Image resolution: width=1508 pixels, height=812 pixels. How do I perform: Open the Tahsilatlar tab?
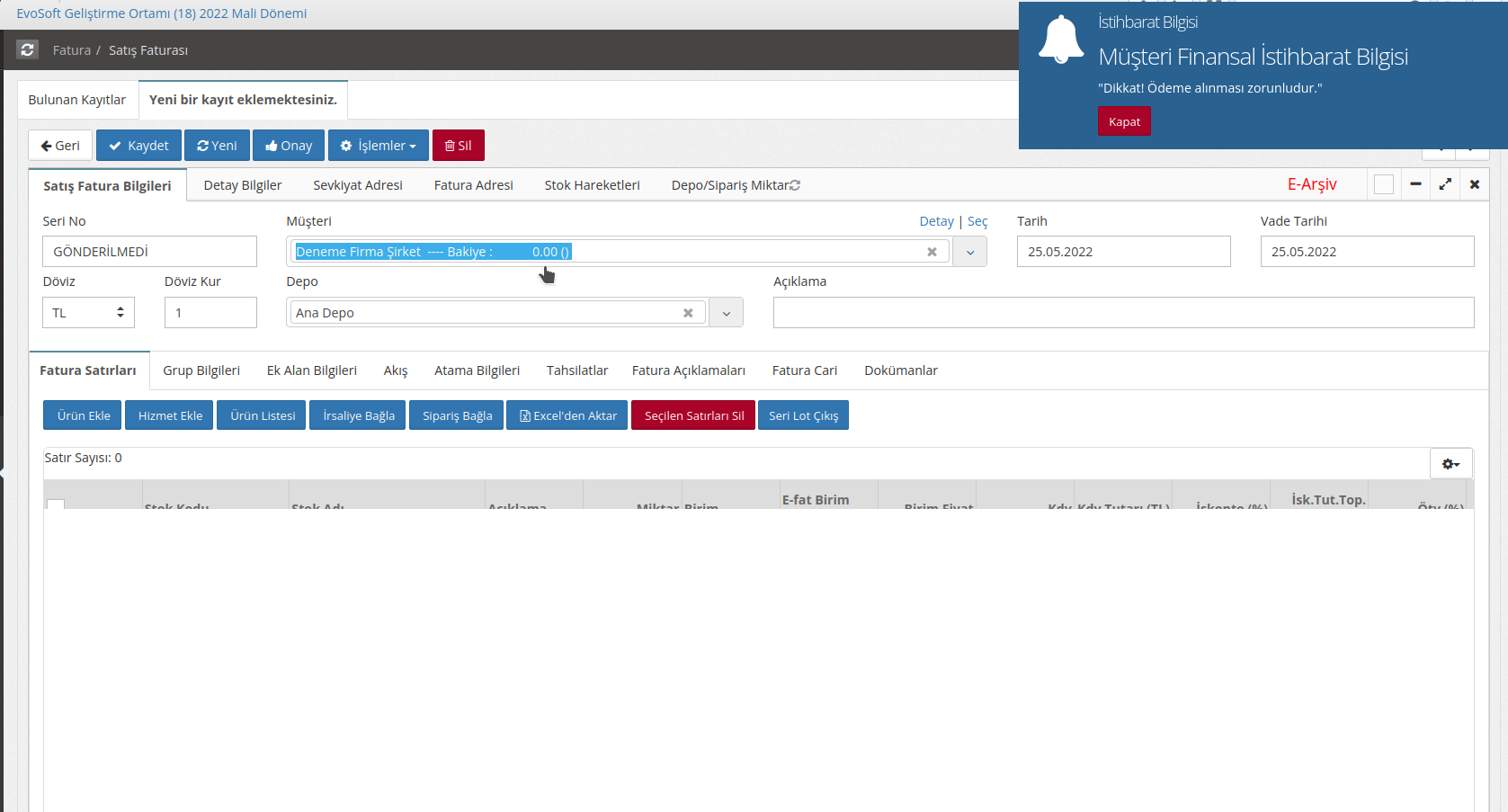(577, 370)
